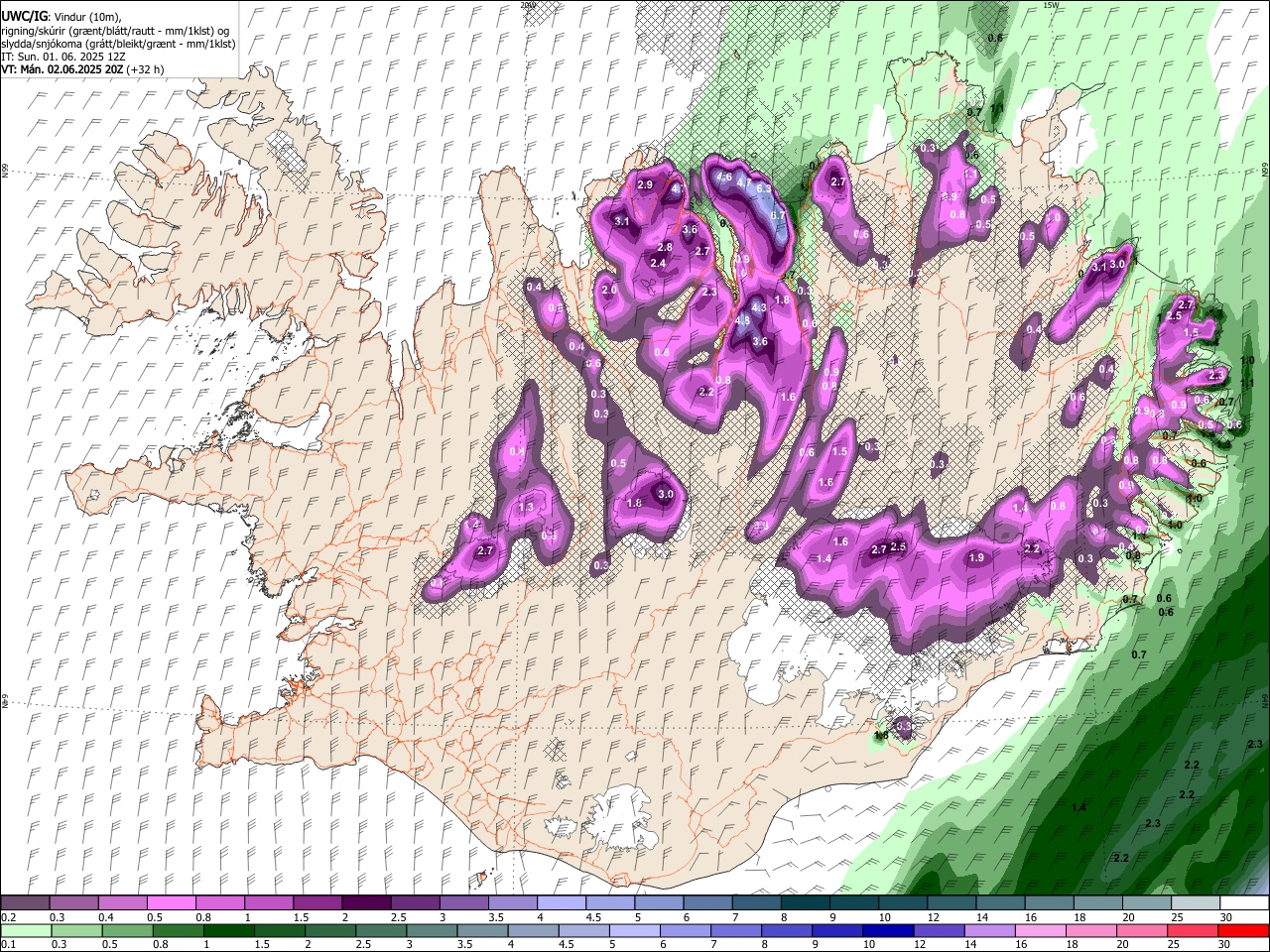Viewport: 1270px width, 952px height.
Task: Select the snow-scale swatch for 14 mm
Action: tap(1001, 902)
